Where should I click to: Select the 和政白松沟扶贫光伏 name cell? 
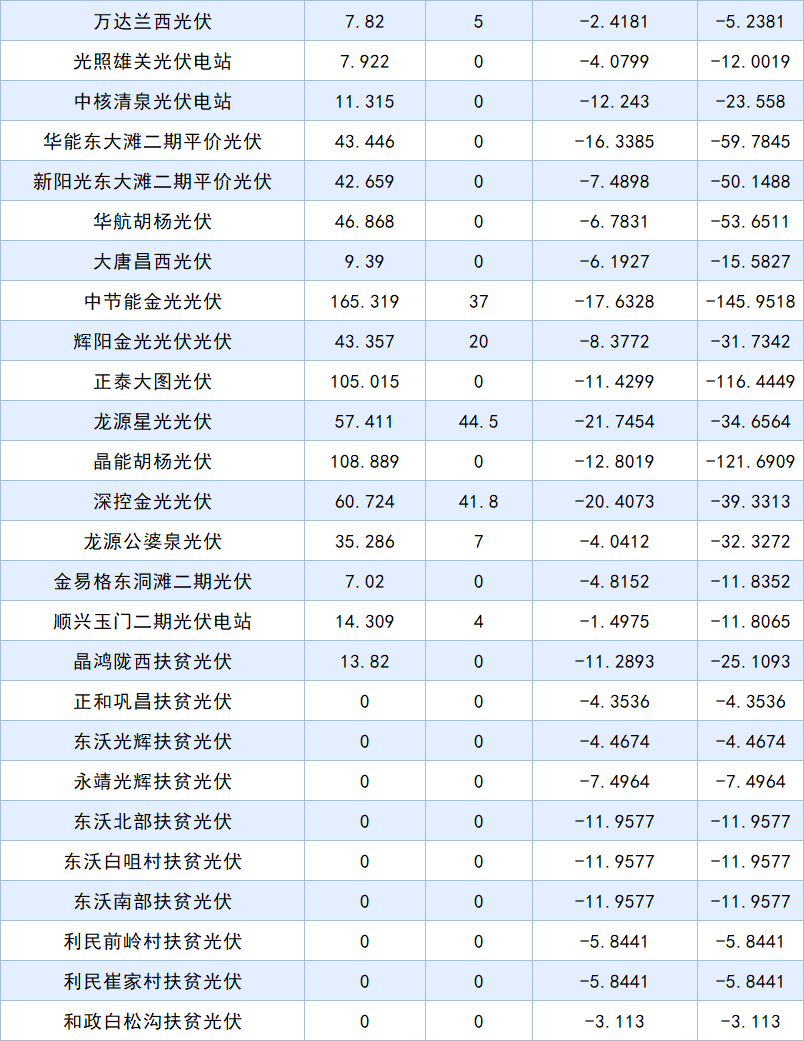tap(152, 1021)
